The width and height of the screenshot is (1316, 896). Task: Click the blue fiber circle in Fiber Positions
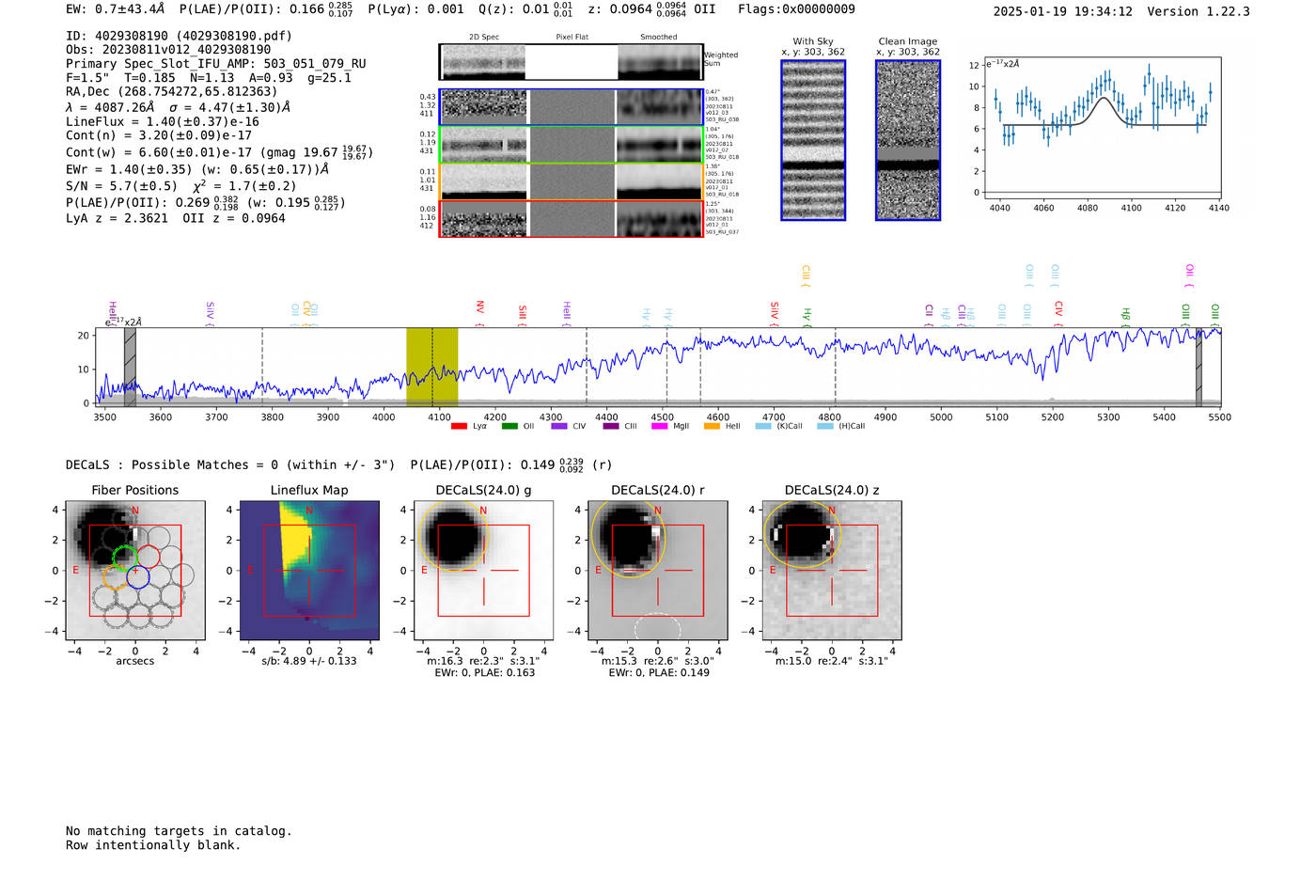click(138, 577)
